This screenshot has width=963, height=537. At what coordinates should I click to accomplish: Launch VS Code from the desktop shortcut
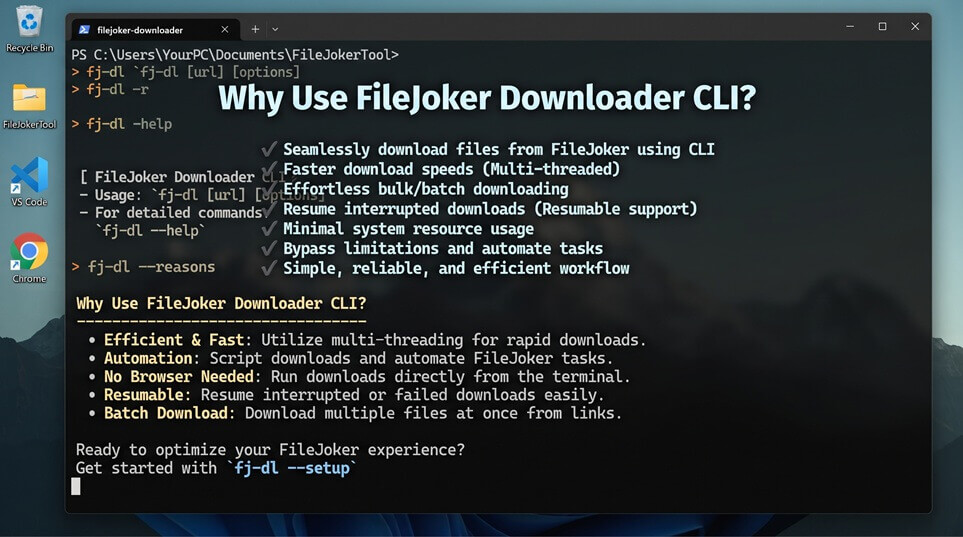tap(29, 182)
